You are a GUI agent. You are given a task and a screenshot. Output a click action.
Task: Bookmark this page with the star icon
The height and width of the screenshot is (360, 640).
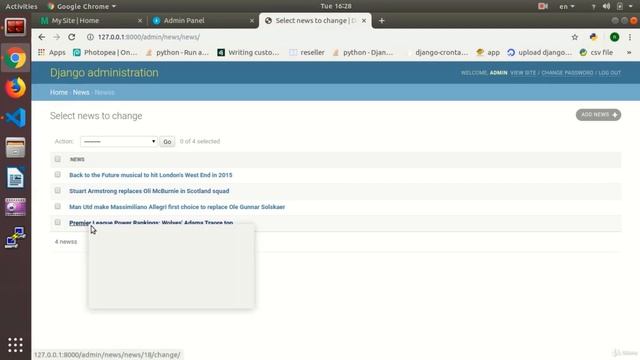[575, 37]
